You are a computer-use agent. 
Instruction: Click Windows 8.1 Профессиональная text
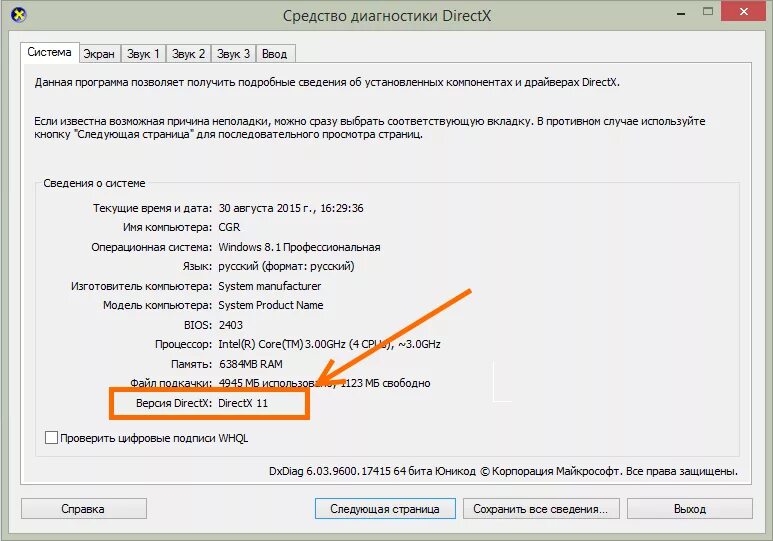pos(299,247)
